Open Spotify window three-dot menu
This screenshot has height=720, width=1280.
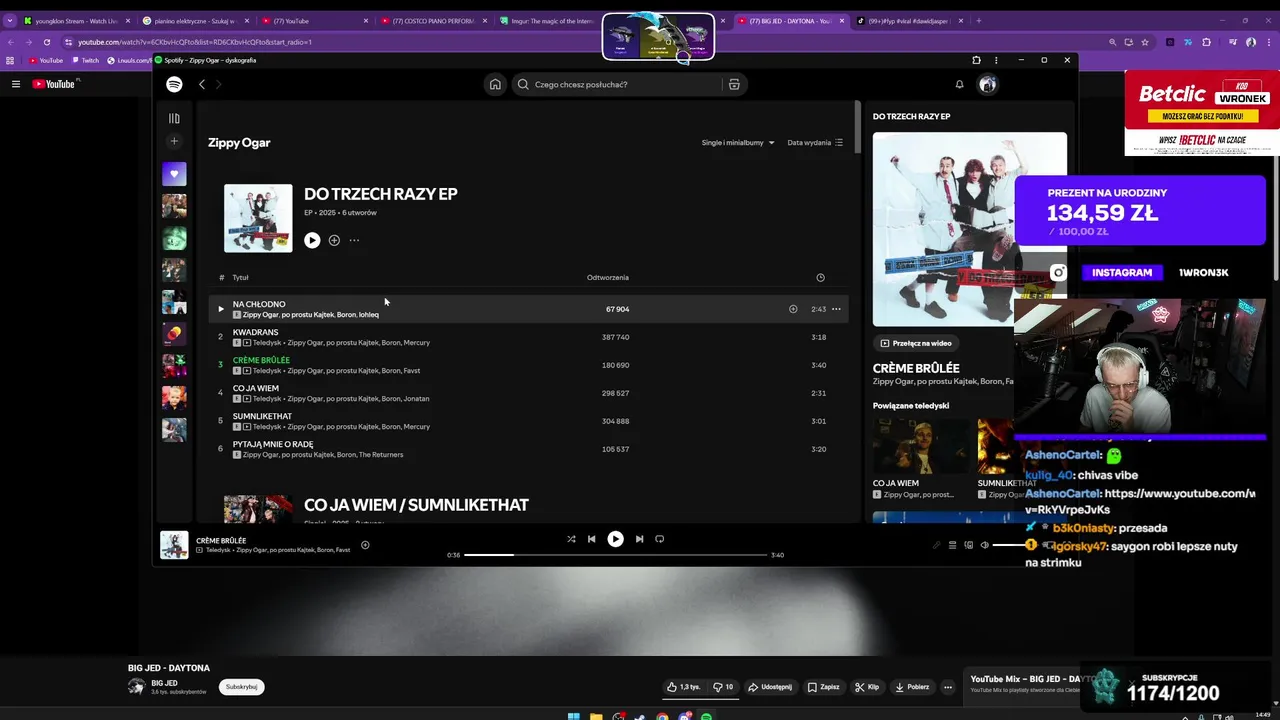tap(996, 60)
